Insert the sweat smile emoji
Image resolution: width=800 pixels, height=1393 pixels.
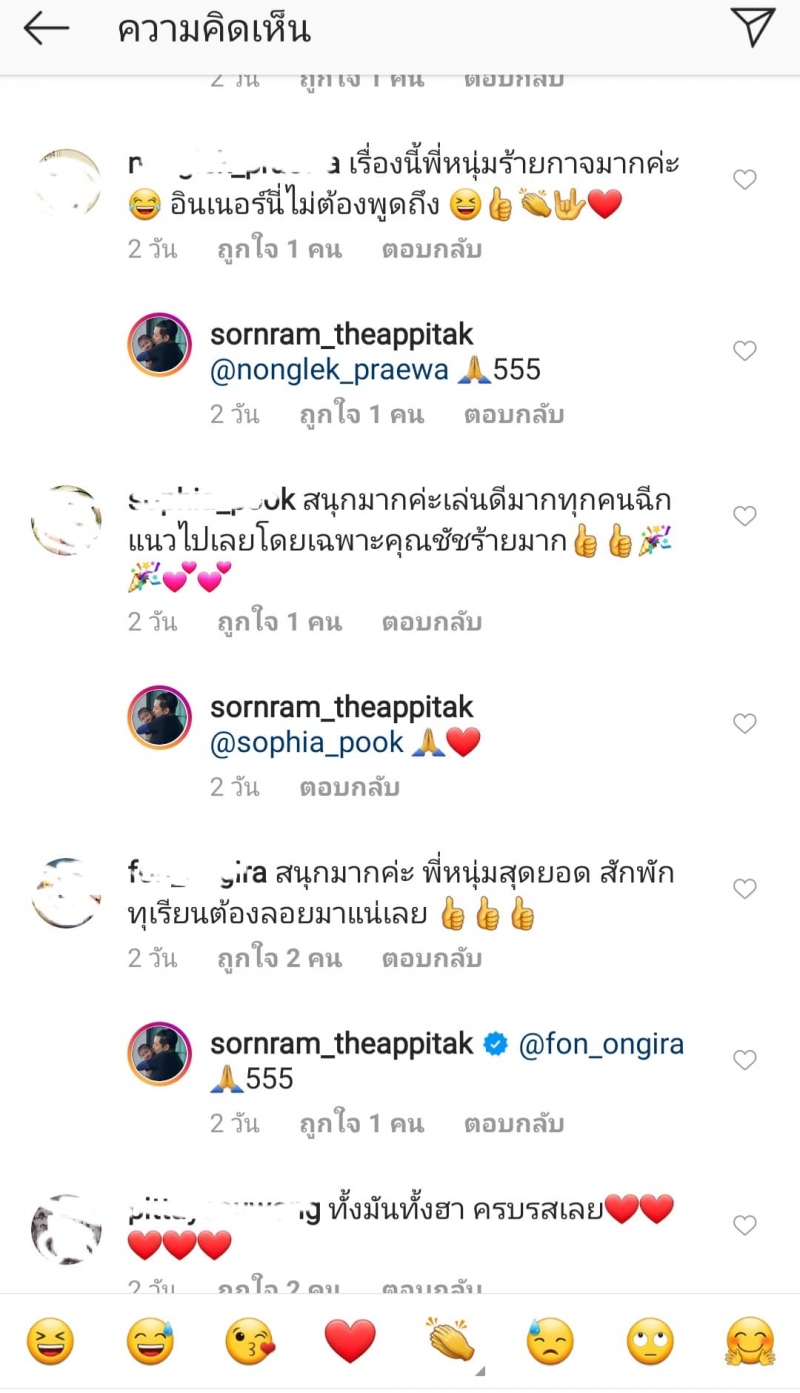click(x=150, y=1341)
